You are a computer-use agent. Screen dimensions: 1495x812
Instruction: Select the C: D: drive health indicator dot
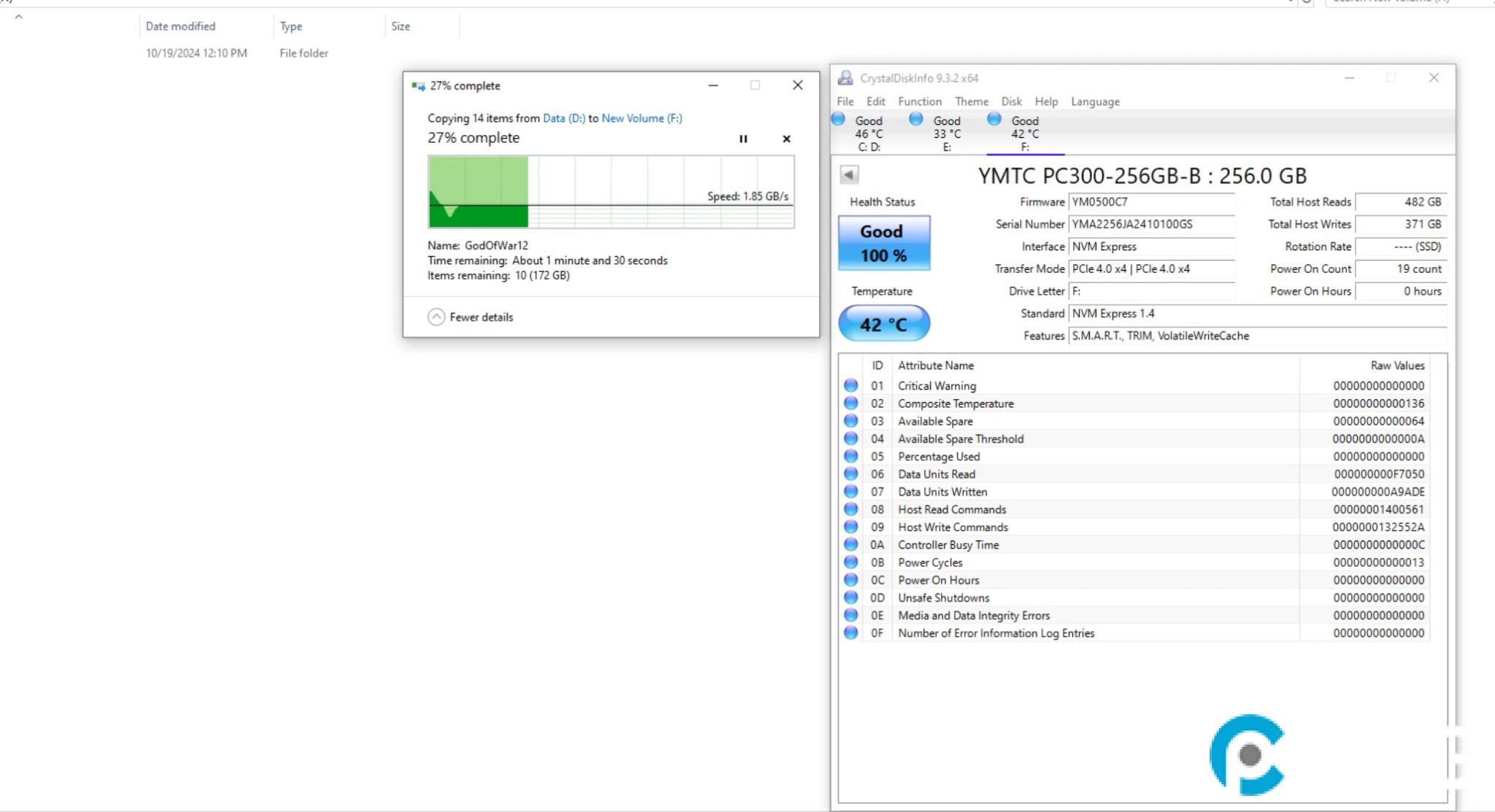(837, 118)
